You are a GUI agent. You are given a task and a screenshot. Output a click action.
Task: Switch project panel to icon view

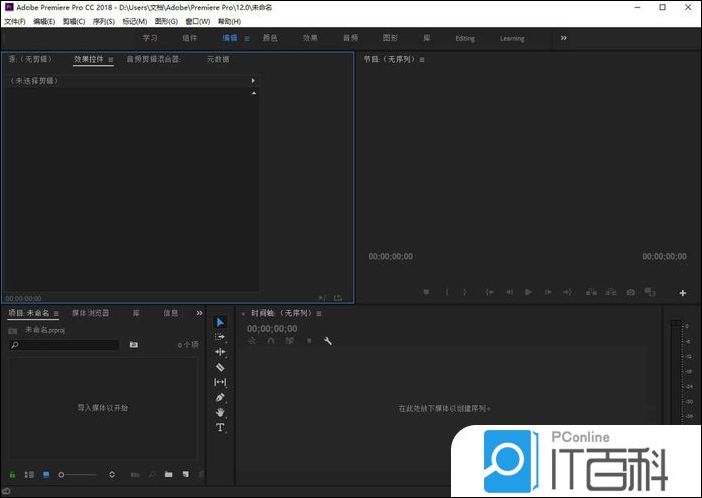(x=45, y=474)
